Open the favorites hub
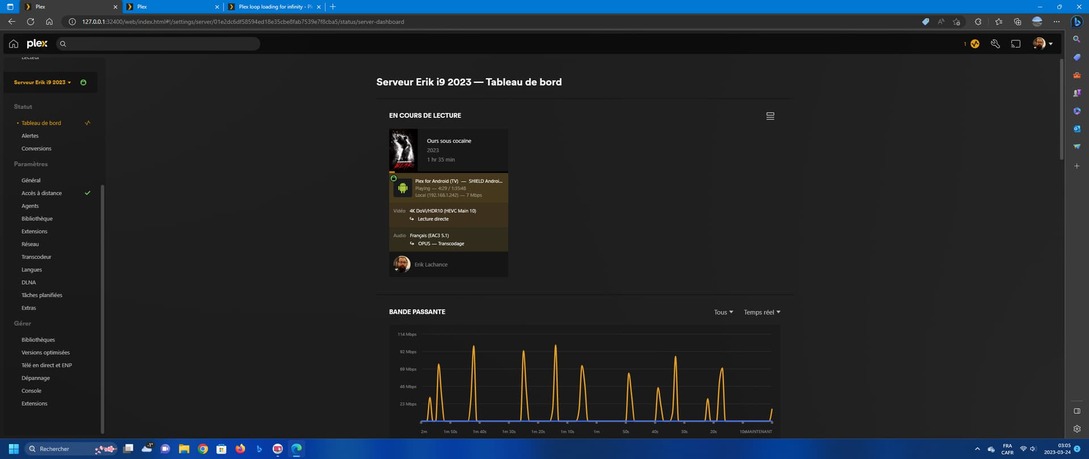This screenshot has height=459, width=1089. pos(998,22)
